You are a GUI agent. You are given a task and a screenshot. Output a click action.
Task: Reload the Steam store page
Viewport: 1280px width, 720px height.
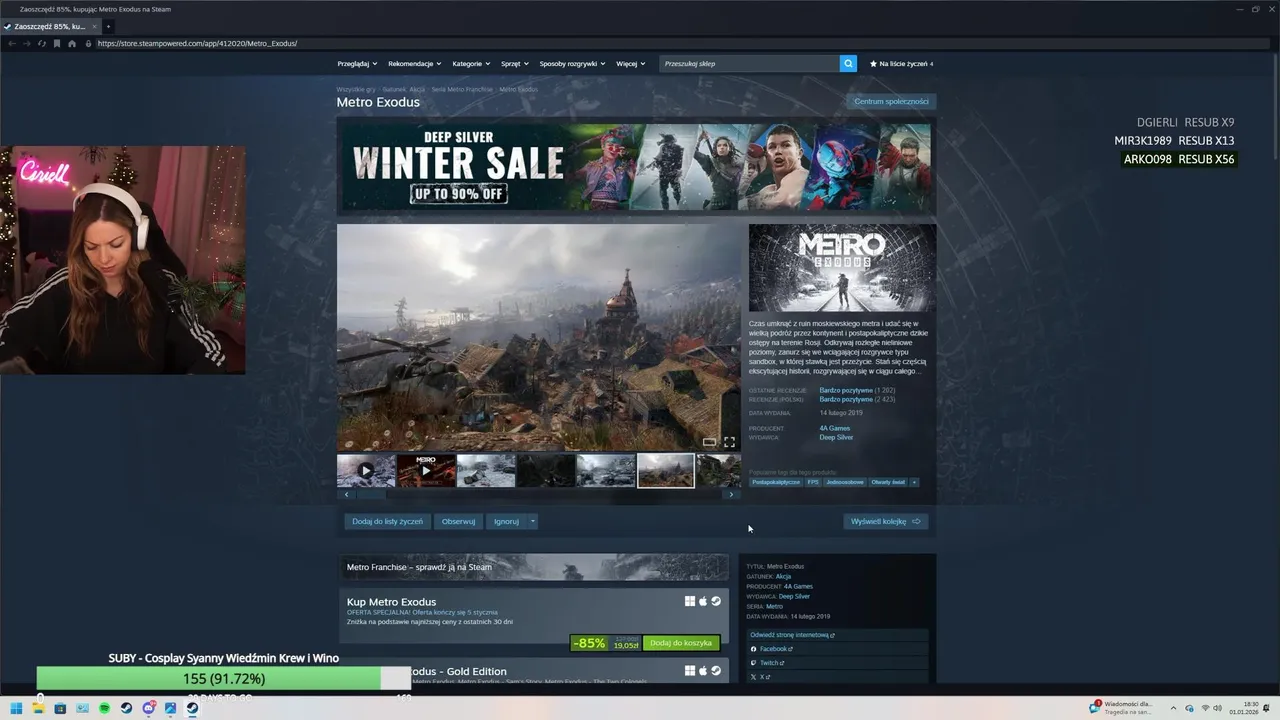42,44
